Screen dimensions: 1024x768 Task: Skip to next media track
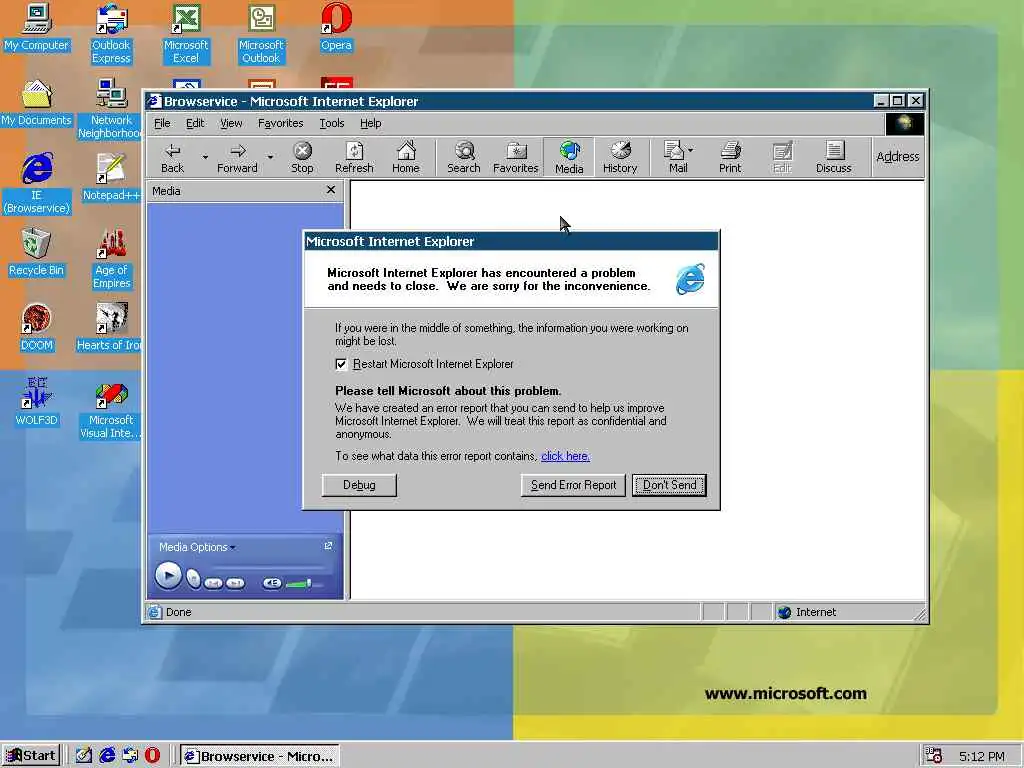(235, 583)
